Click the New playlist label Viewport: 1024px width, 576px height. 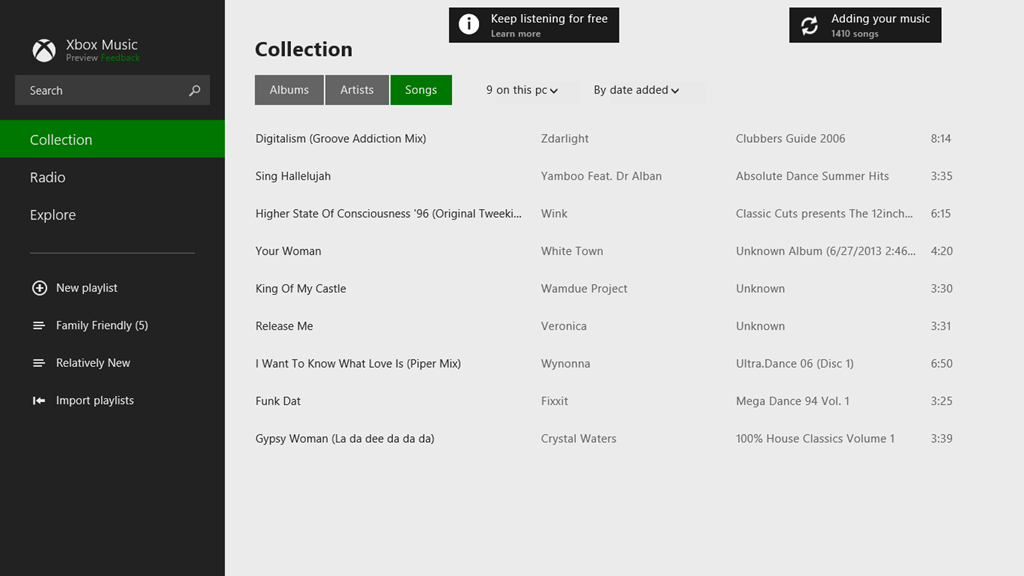[x=87, y=288]
